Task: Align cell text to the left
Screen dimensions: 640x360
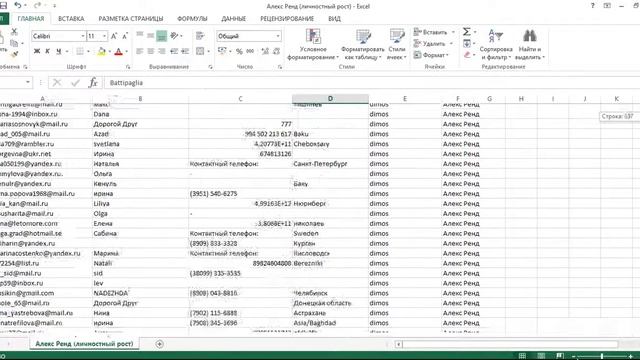Action: point(140,51)
